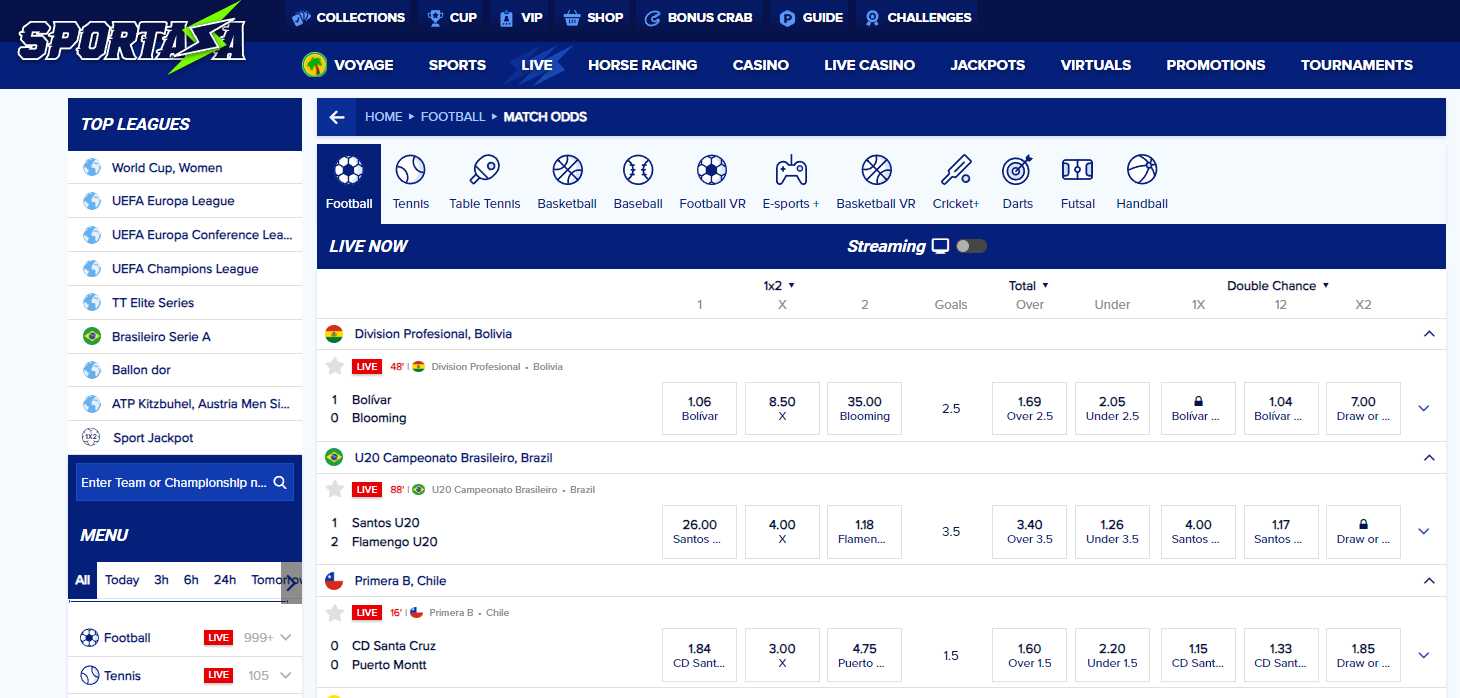Image resolution: width=1460 pixels, height=698 pixels.
Task: Select the Tennis sport icon
Action: [x=410, y=180]
